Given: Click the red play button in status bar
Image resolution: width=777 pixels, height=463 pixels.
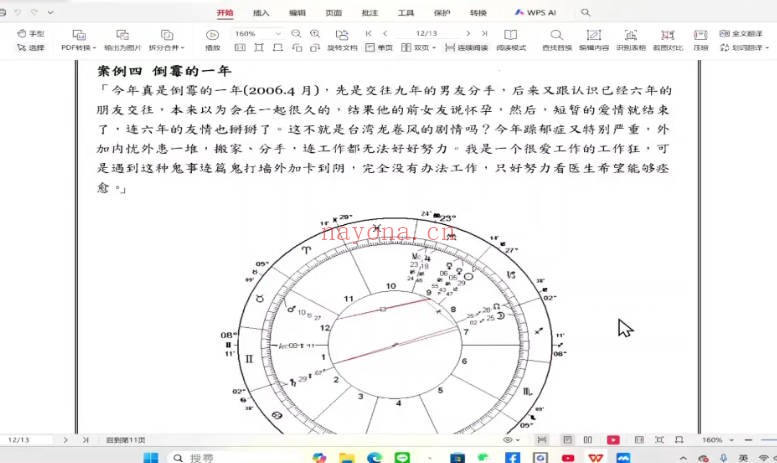Looking at the screenshot, I should tap(613, 440).
